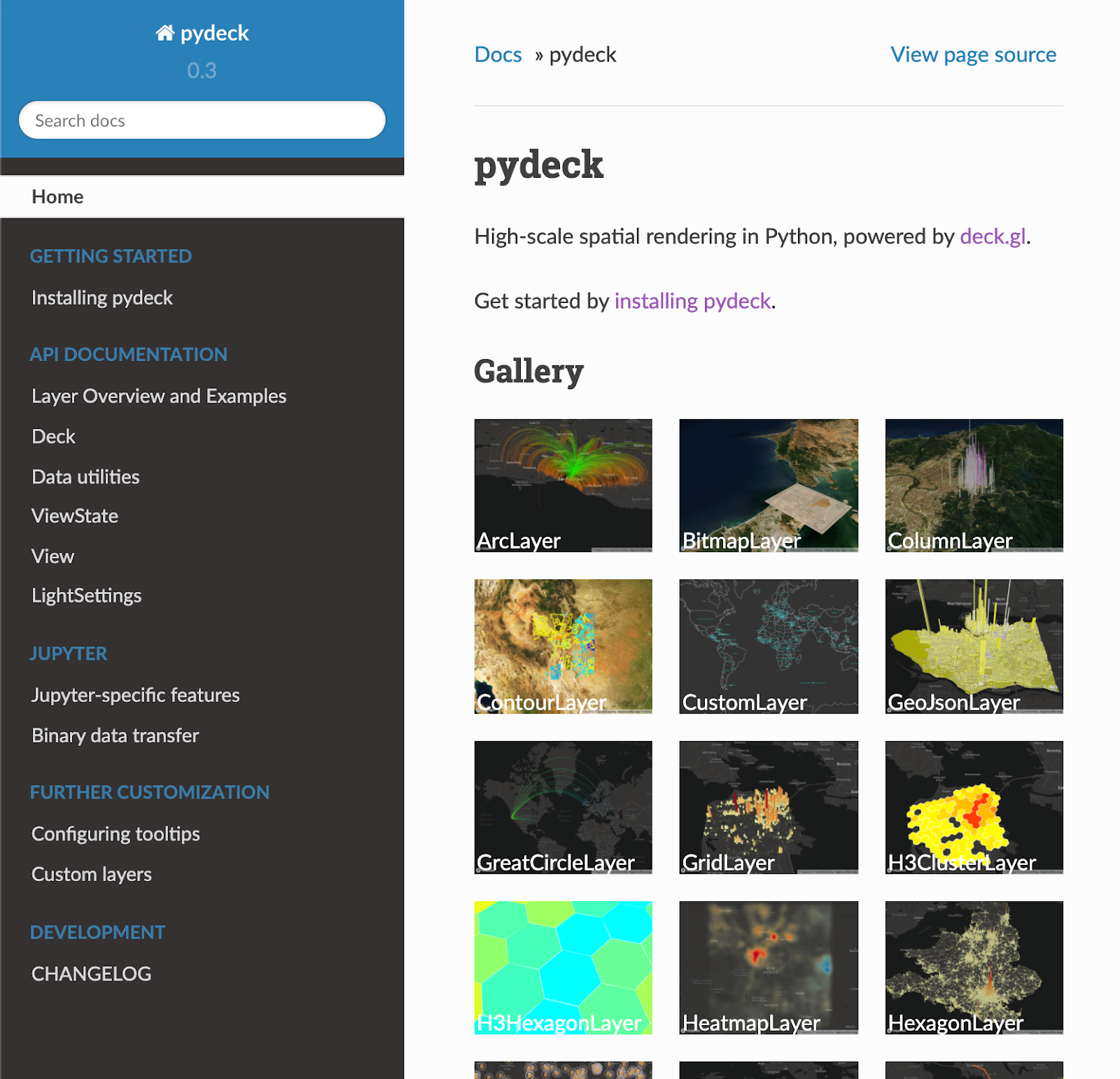
Task: Open the Docs breadcrumb link
Action: (x=498, y=54)
